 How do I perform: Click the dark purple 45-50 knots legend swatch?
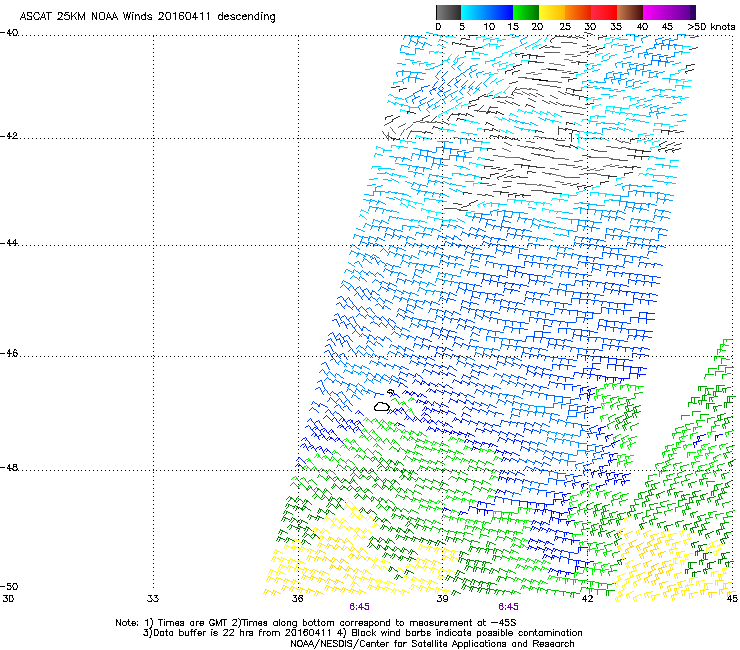point(682,12)
